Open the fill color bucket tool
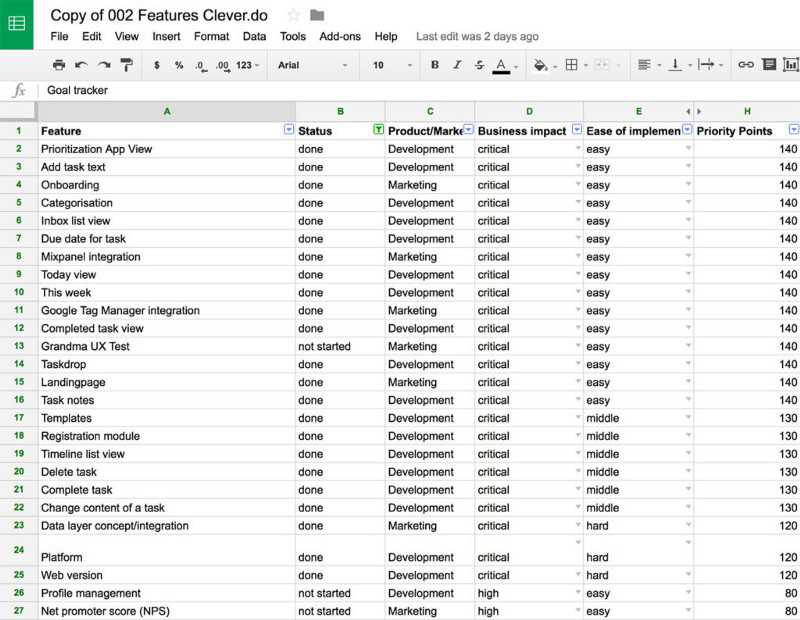This screenshot has width=800, height=620. click(x=541, y=65)
